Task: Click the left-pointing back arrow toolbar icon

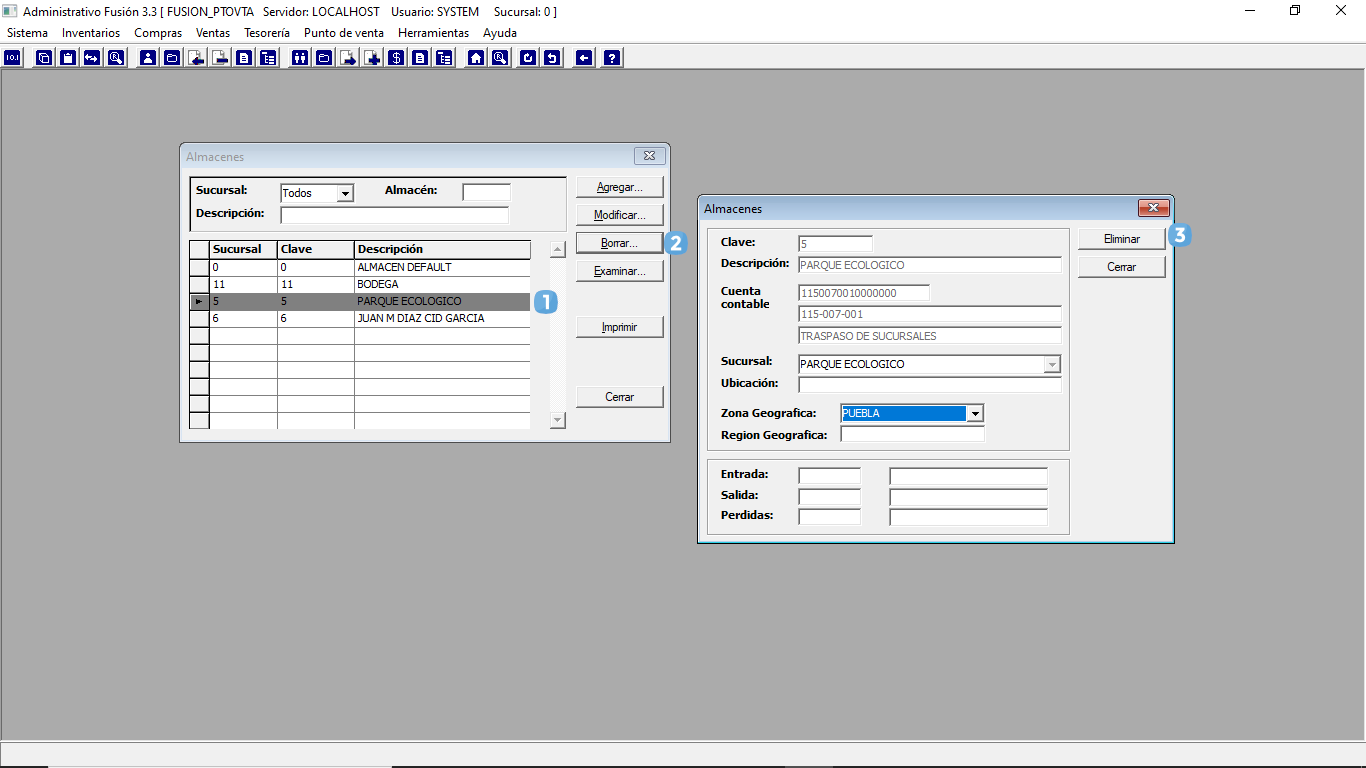Action: [584, 58]
